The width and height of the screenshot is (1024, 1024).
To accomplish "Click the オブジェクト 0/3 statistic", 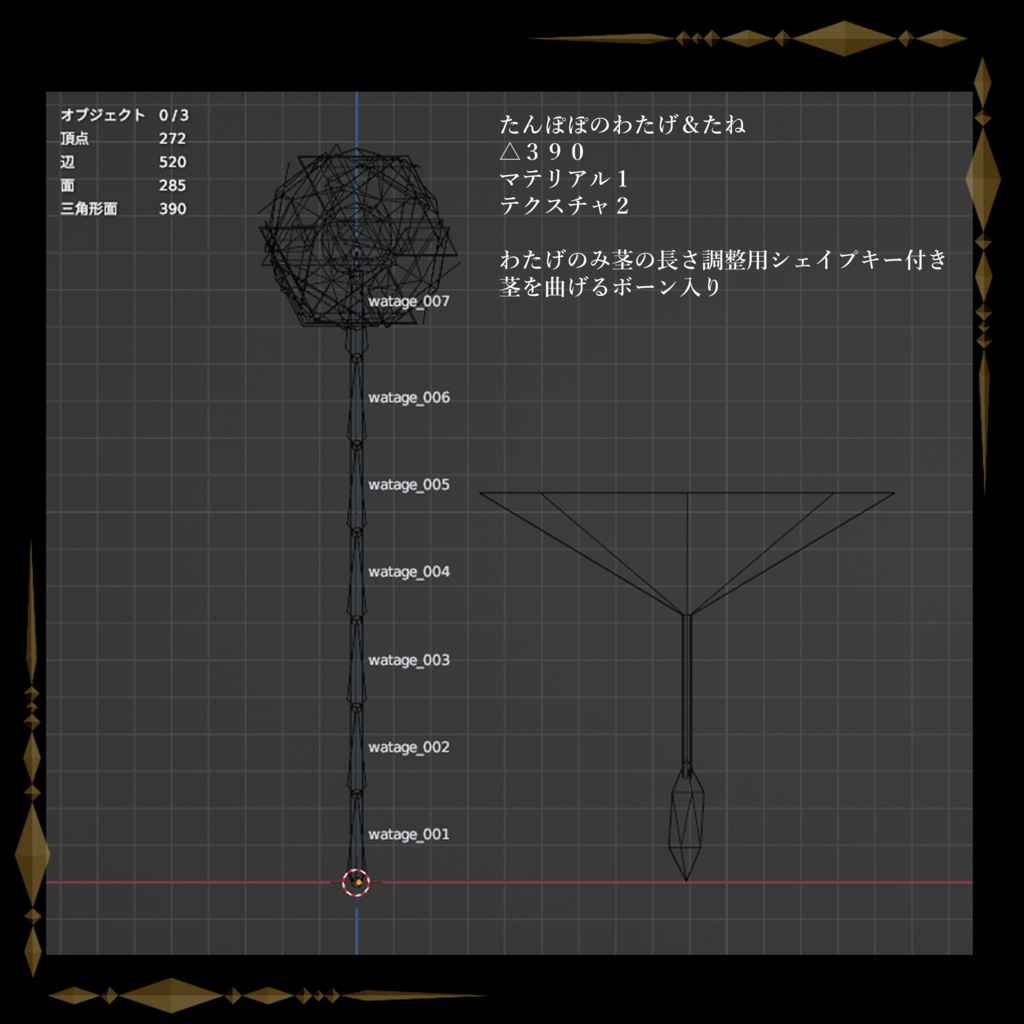I will pos(125,115).
